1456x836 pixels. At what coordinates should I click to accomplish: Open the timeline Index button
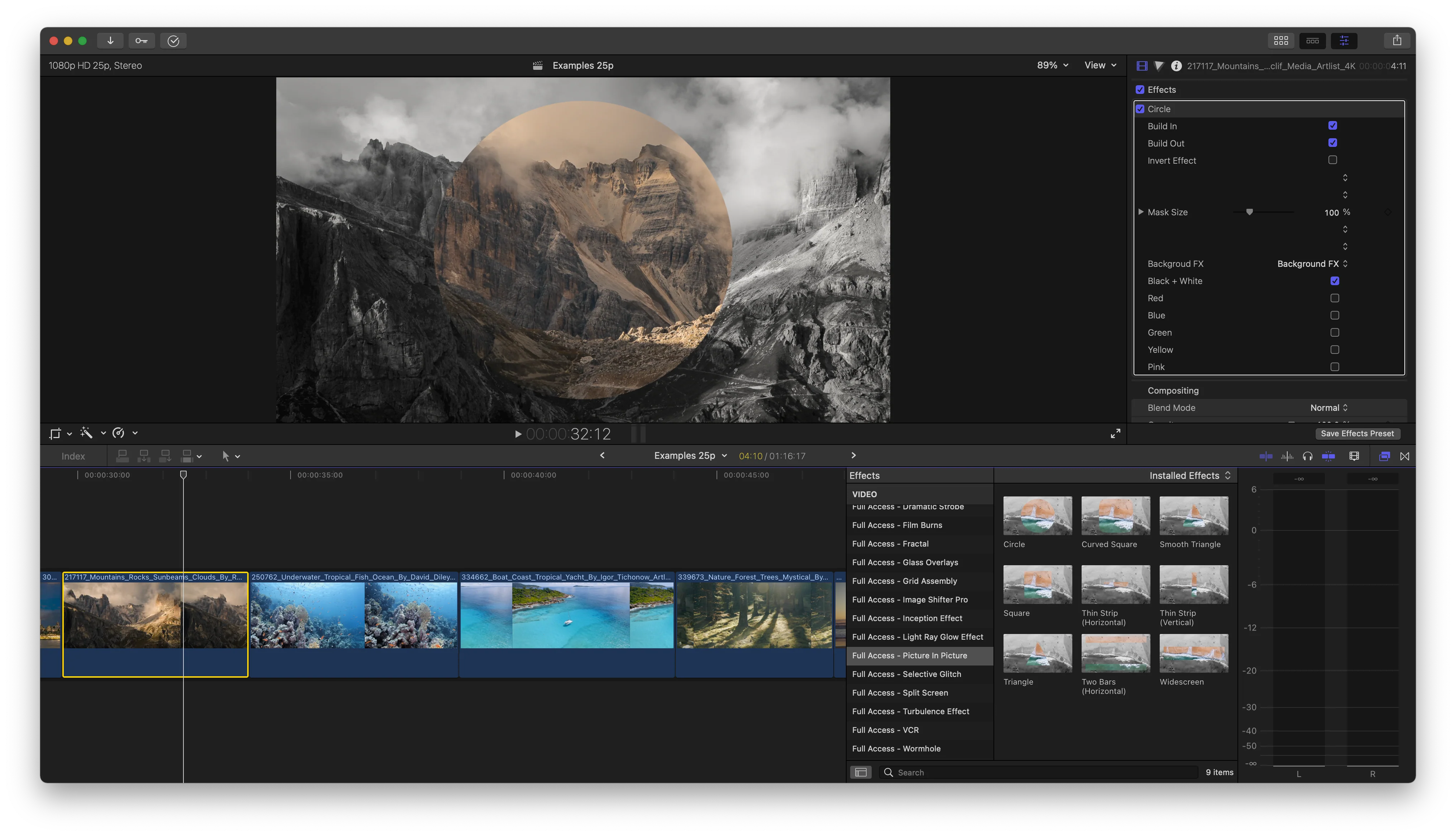pyautogui.click(x=73, y=456)
